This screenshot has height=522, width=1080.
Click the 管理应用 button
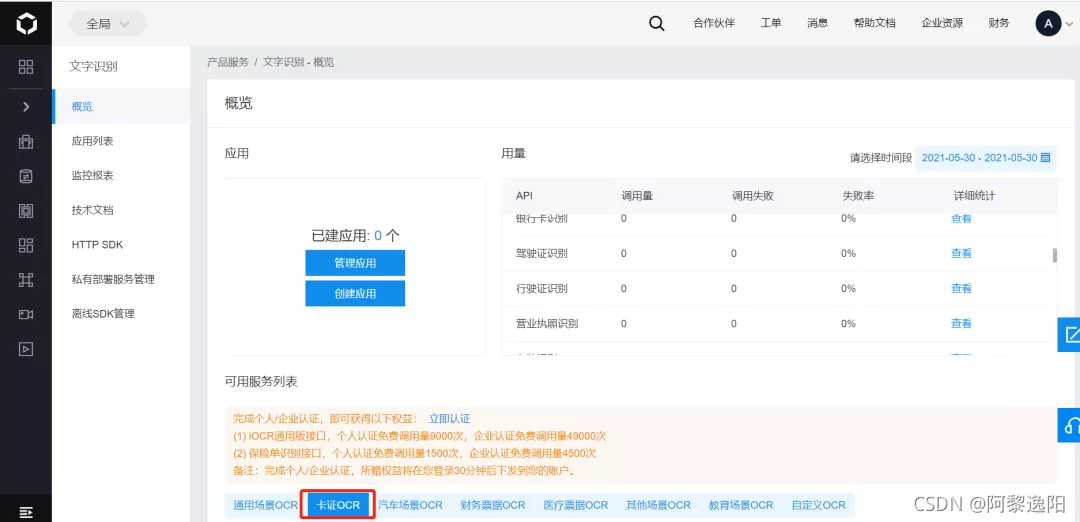point(355,263)
